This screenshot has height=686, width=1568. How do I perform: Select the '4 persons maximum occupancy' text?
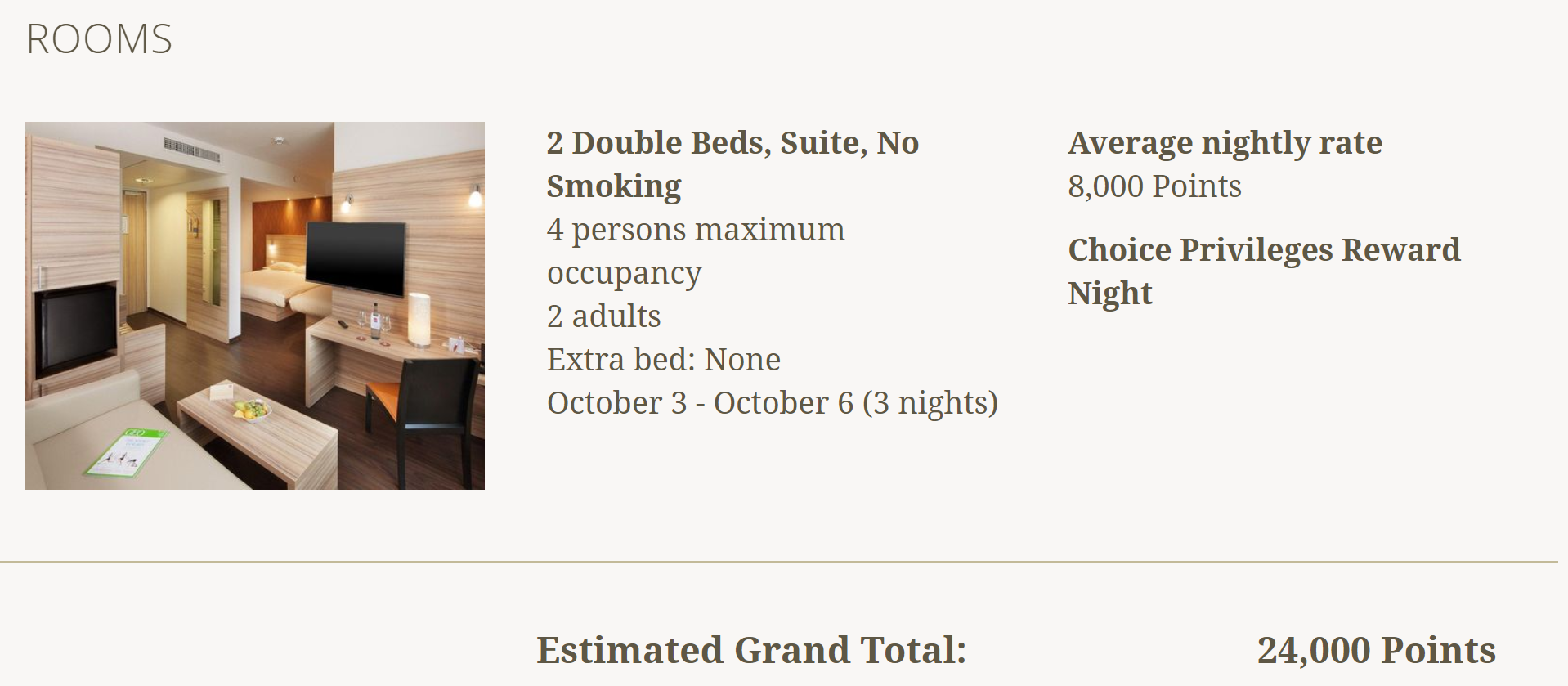(695, 250)
